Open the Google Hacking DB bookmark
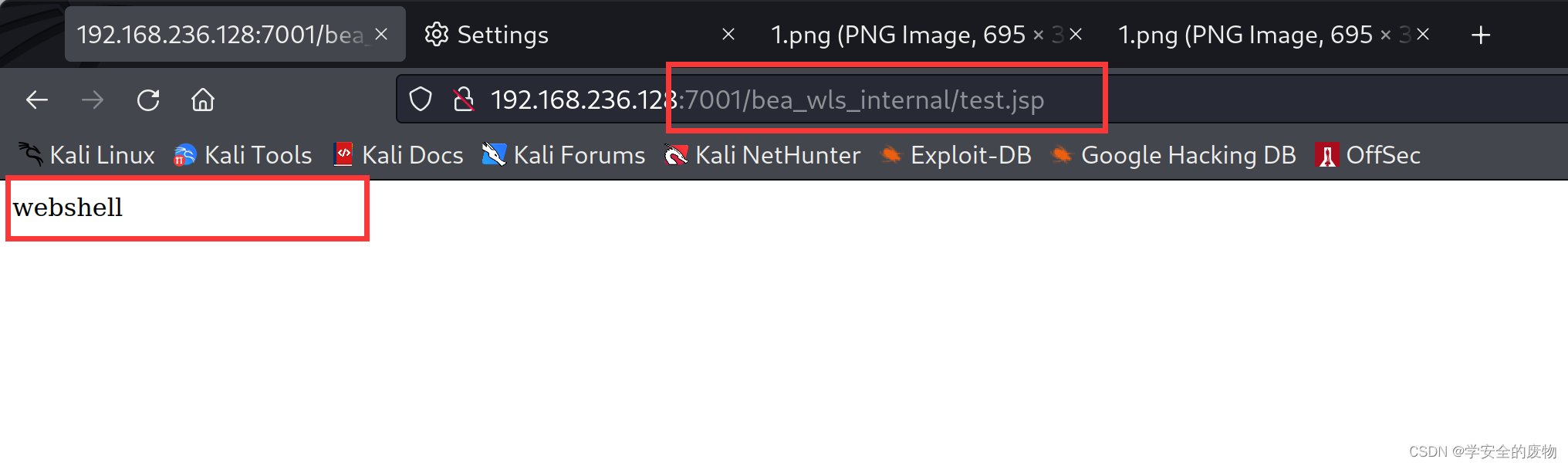 [1188, 154]
